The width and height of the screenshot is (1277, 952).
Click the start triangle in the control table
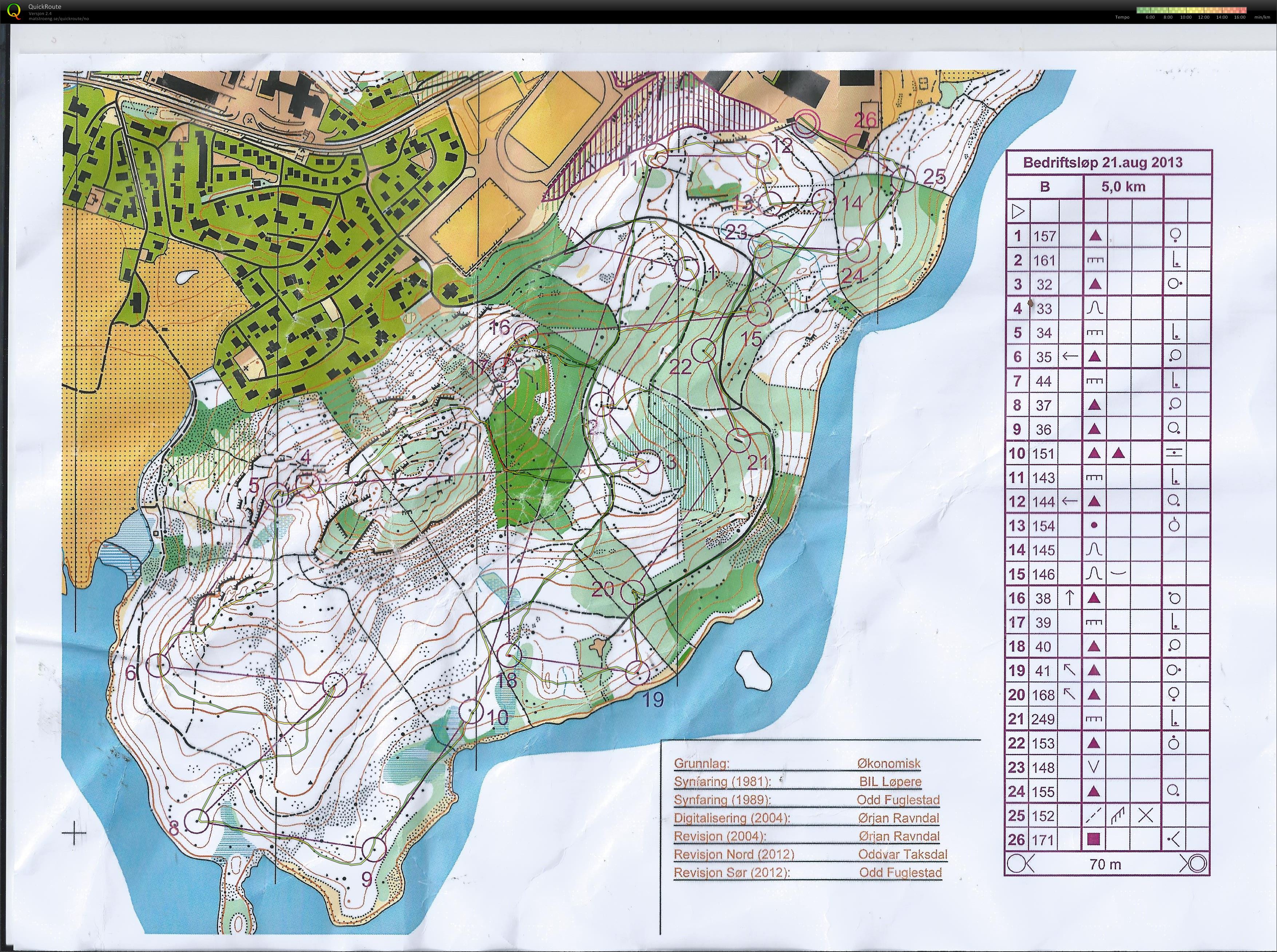point(1019,211)
